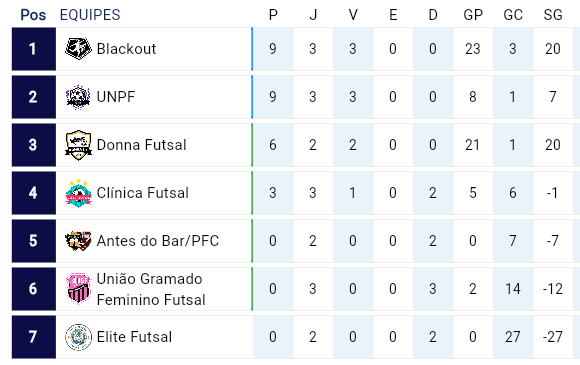Viewport: 580px width, 365px height.
Task: Click the Clínica Futsal badge icon
Action: click(x=78, y=193)
